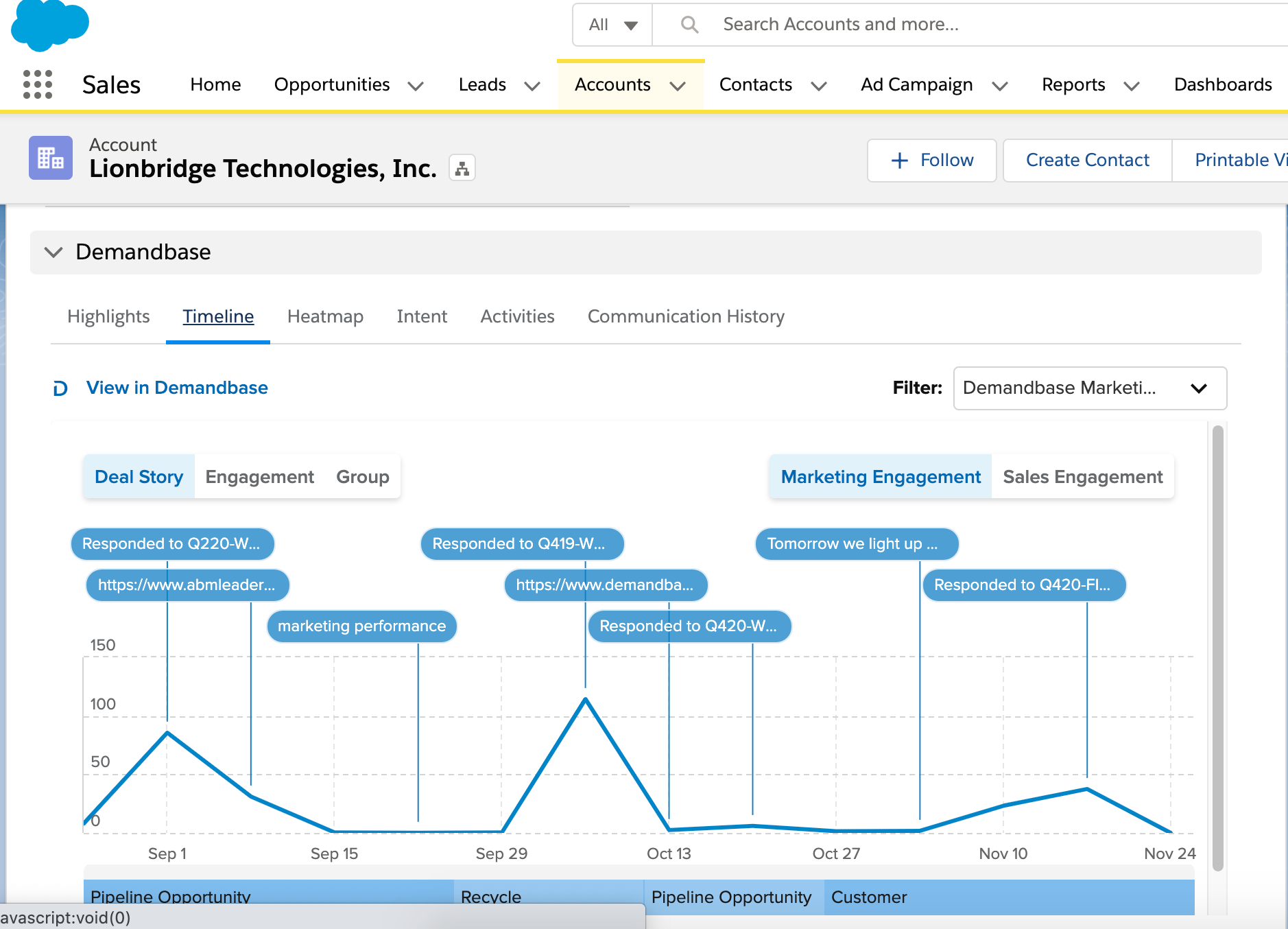The height and width of the screenshot is (929, 1288).
Task: Click the Responded to Q419-W marker
Action: pyautogui.click(x=522, y=544)
